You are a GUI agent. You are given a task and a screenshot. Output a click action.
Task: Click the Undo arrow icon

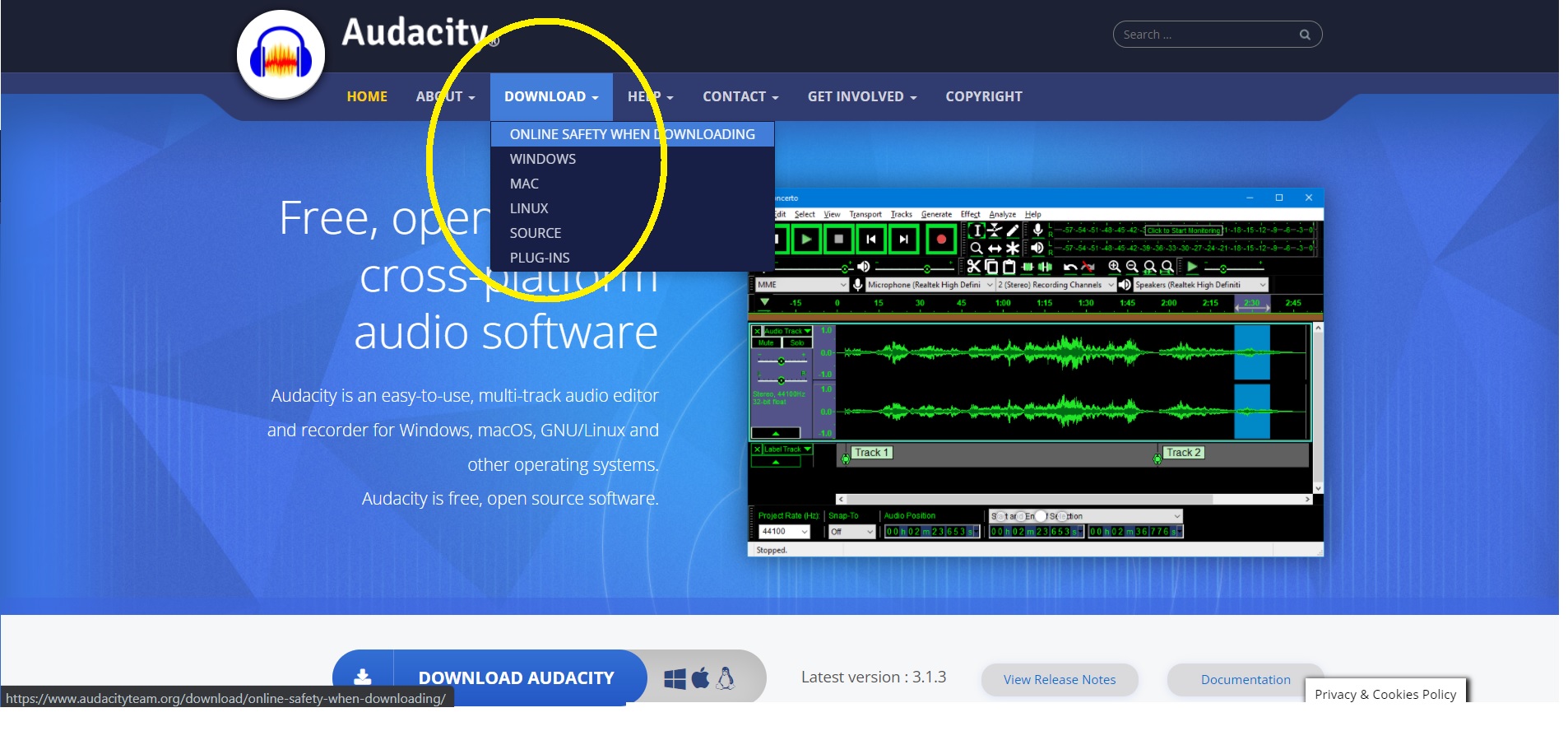[1070, 267]
